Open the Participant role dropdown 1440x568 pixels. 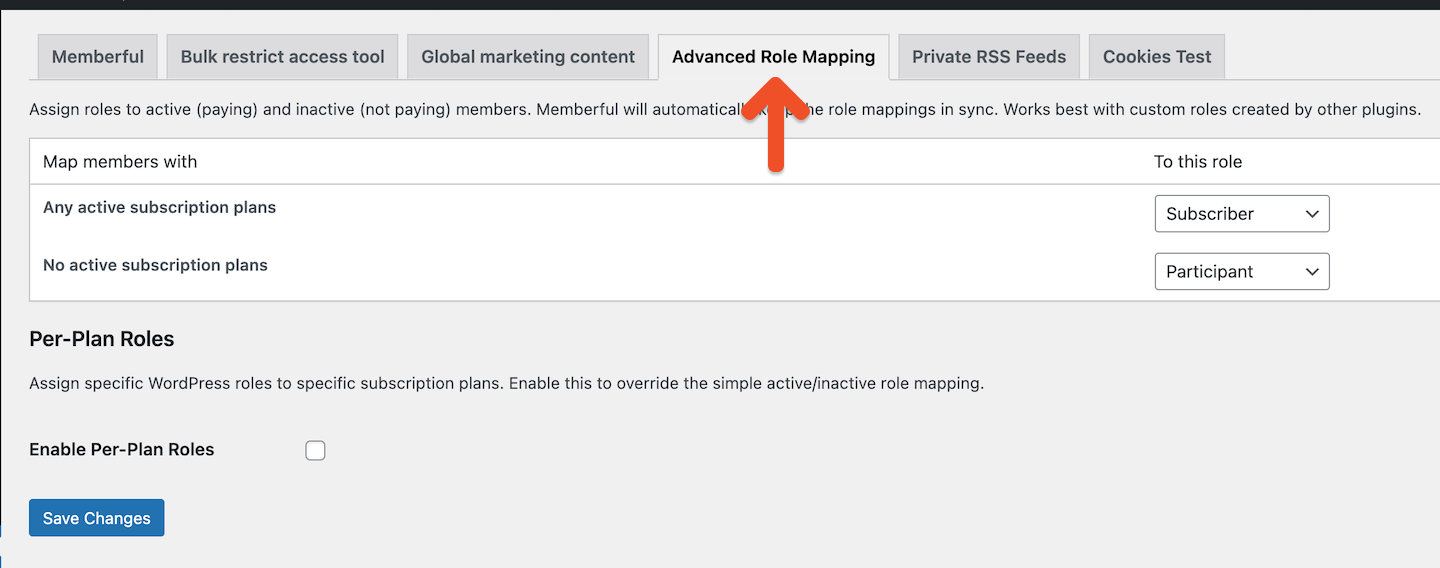[x=1242, y=272]
